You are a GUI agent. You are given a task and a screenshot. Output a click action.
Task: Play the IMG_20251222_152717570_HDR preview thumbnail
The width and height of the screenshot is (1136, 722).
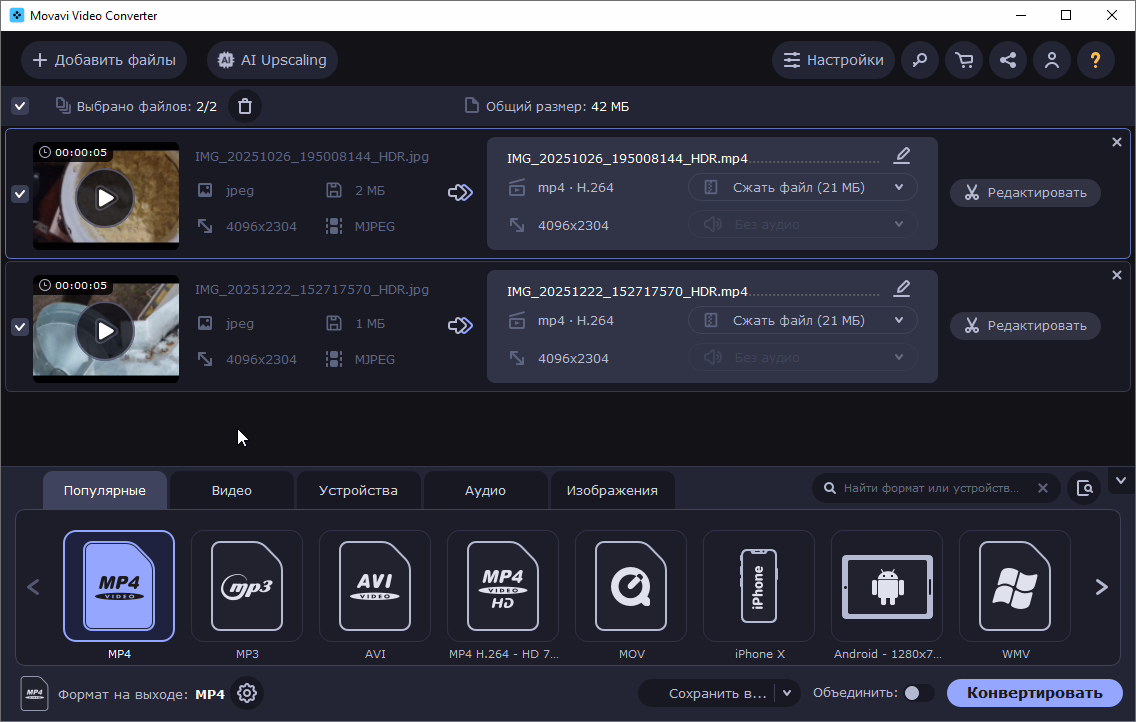[106, 331]
